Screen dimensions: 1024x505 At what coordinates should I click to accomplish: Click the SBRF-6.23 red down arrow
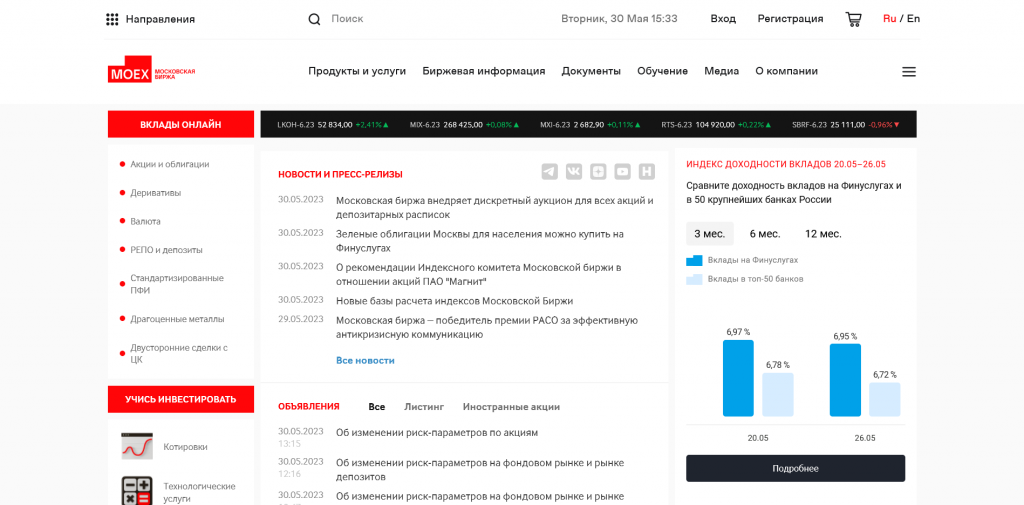point(897,124)
